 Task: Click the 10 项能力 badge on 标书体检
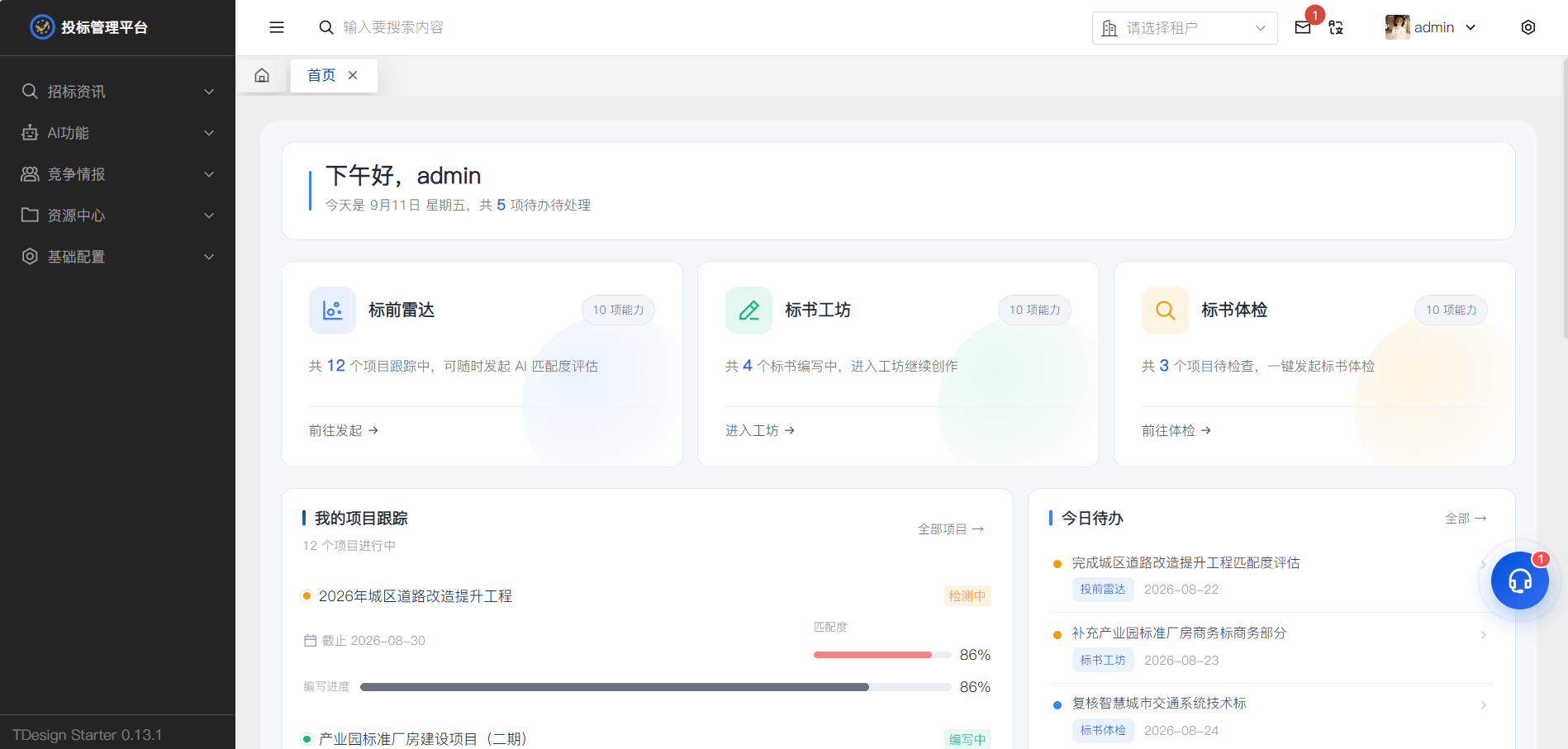coord(1451,310)
